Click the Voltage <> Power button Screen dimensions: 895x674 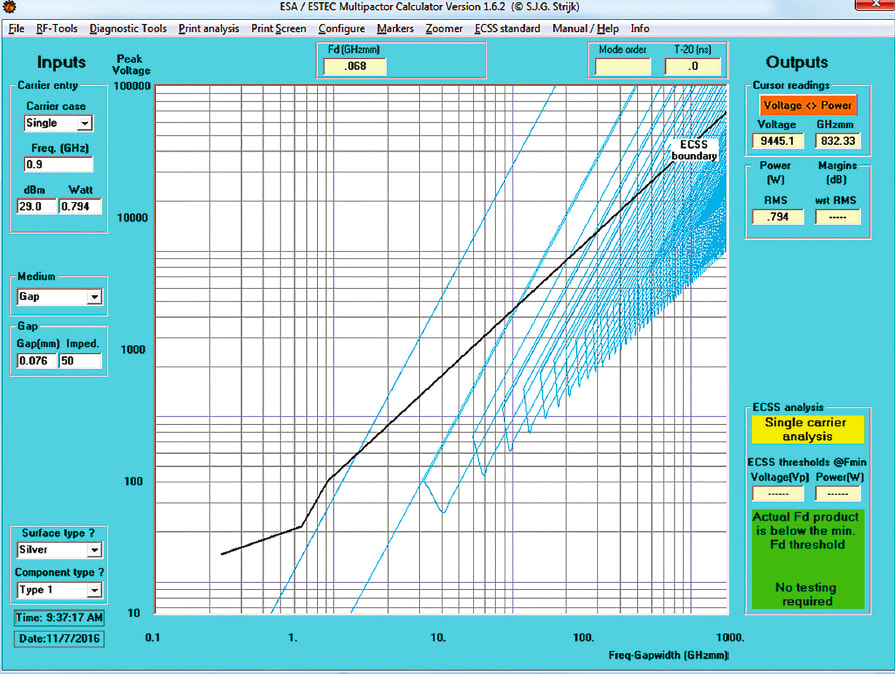tap(807, 105)
